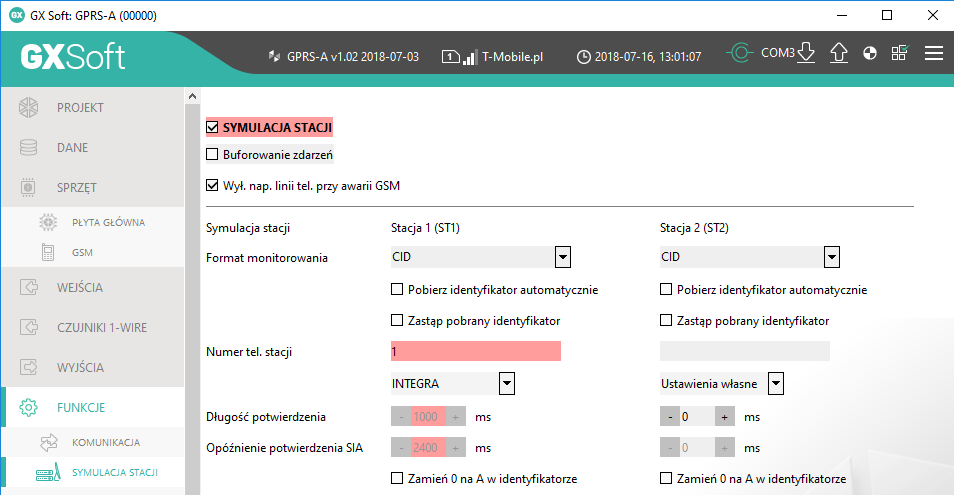Click the download arrow icon in header
This screenshot has height=495, width=954.
coord(807,54)
